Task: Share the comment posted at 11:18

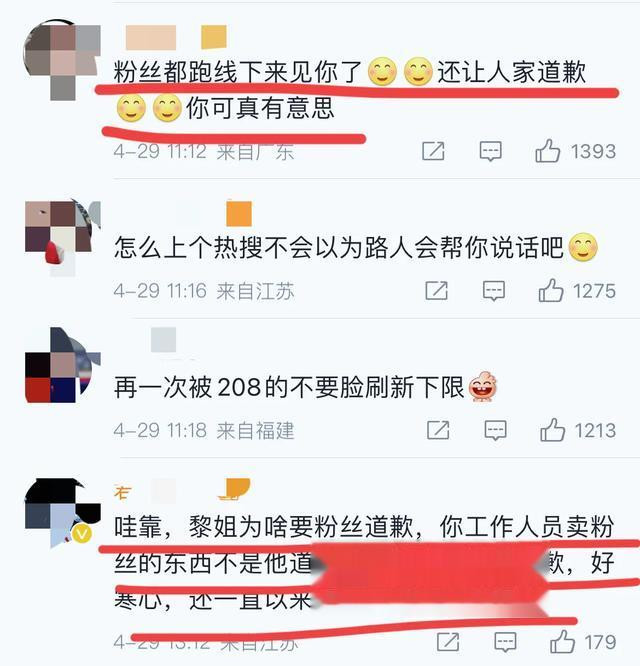Action: point(438,430)
